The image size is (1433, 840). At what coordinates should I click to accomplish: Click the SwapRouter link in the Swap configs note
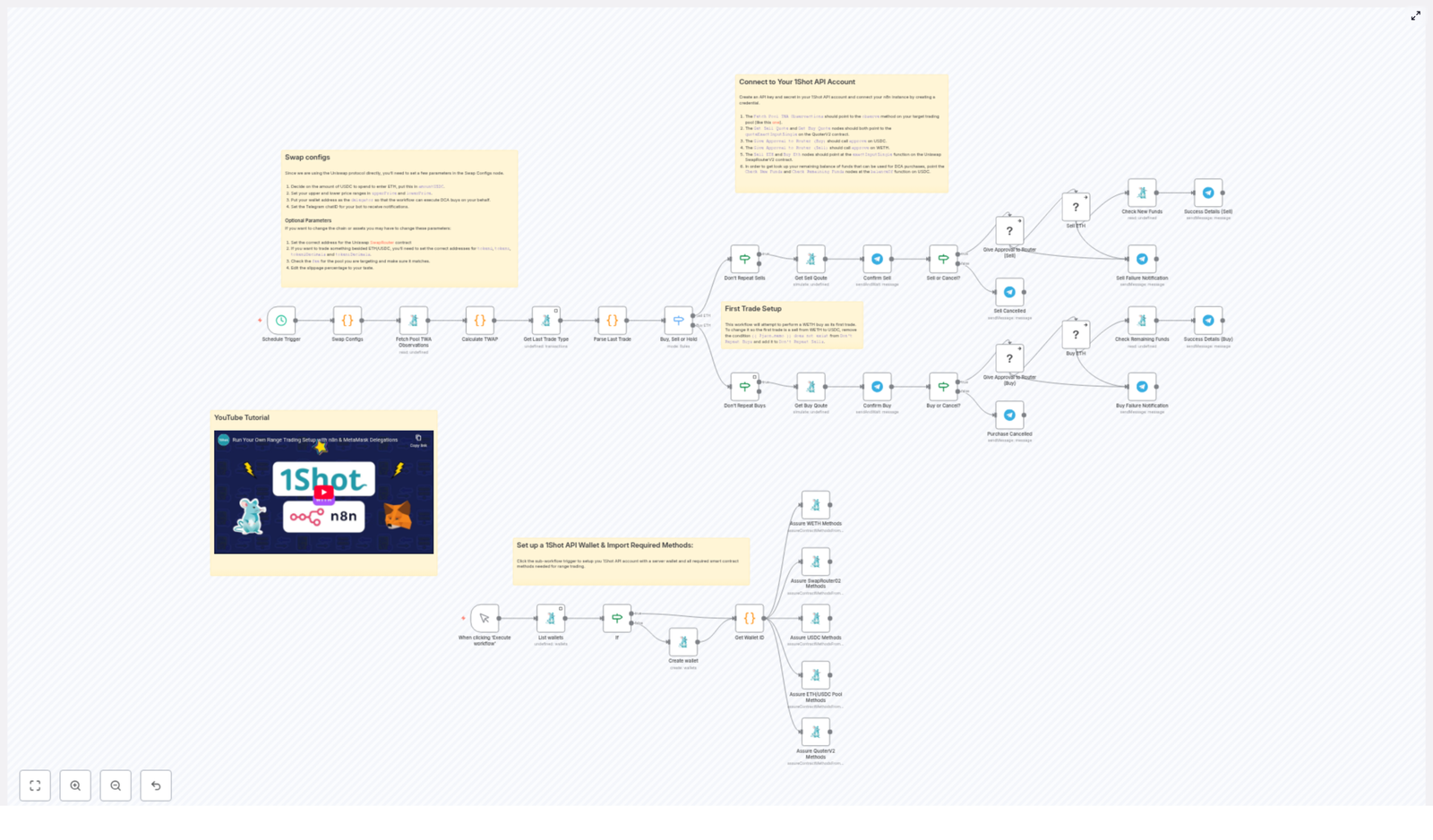point(382,243)
